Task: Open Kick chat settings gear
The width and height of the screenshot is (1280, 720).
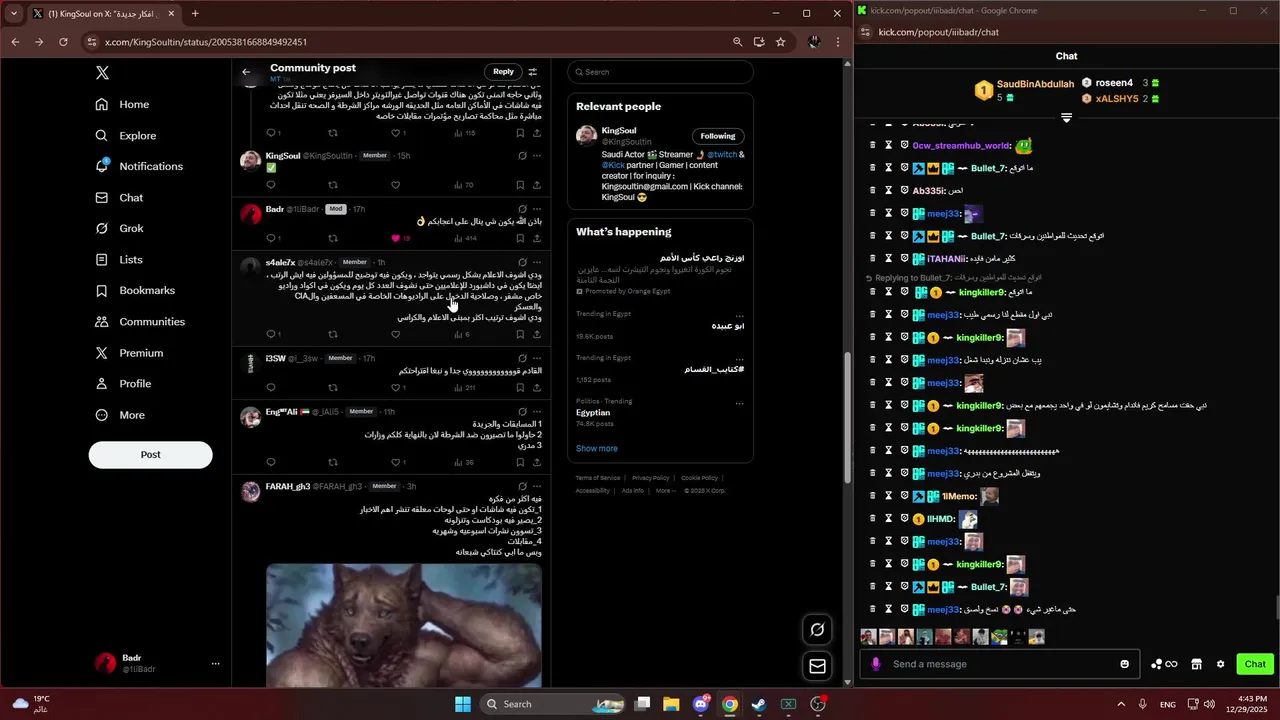Action: point(1220,664)
